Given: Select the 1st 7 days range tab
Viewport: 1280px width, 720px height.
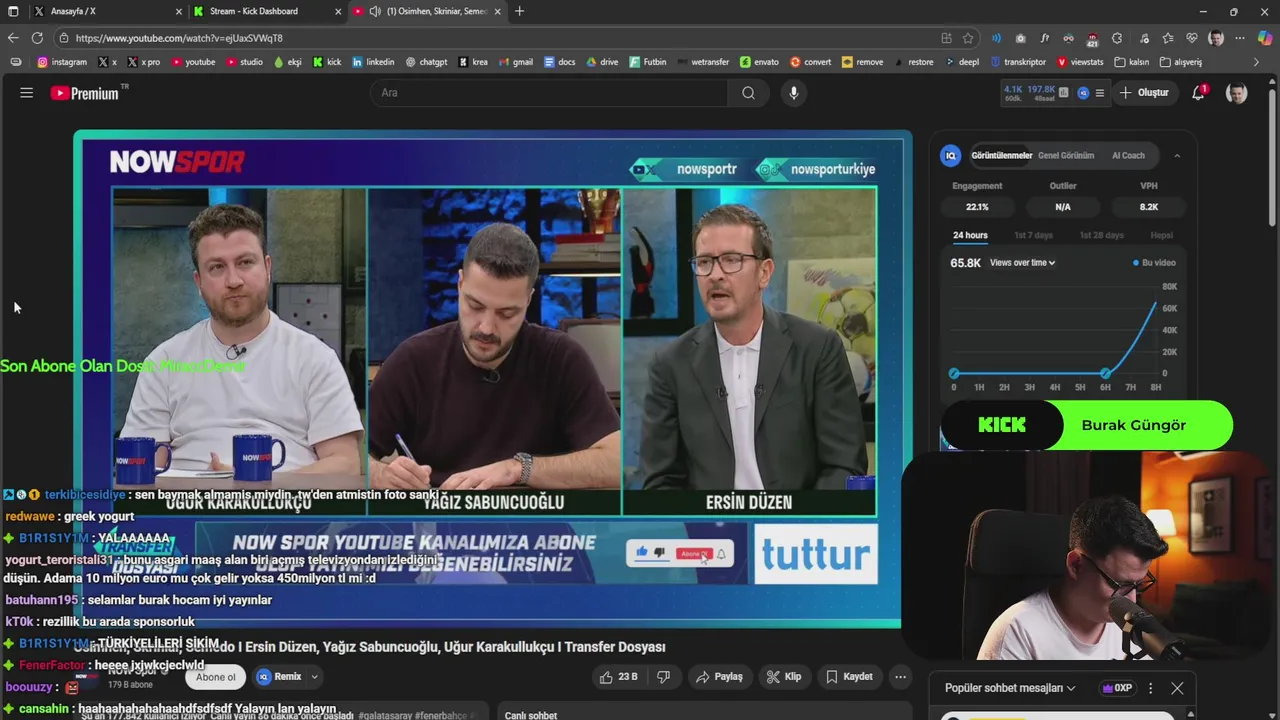Looking at the screenshot, I should [1033, 236].
